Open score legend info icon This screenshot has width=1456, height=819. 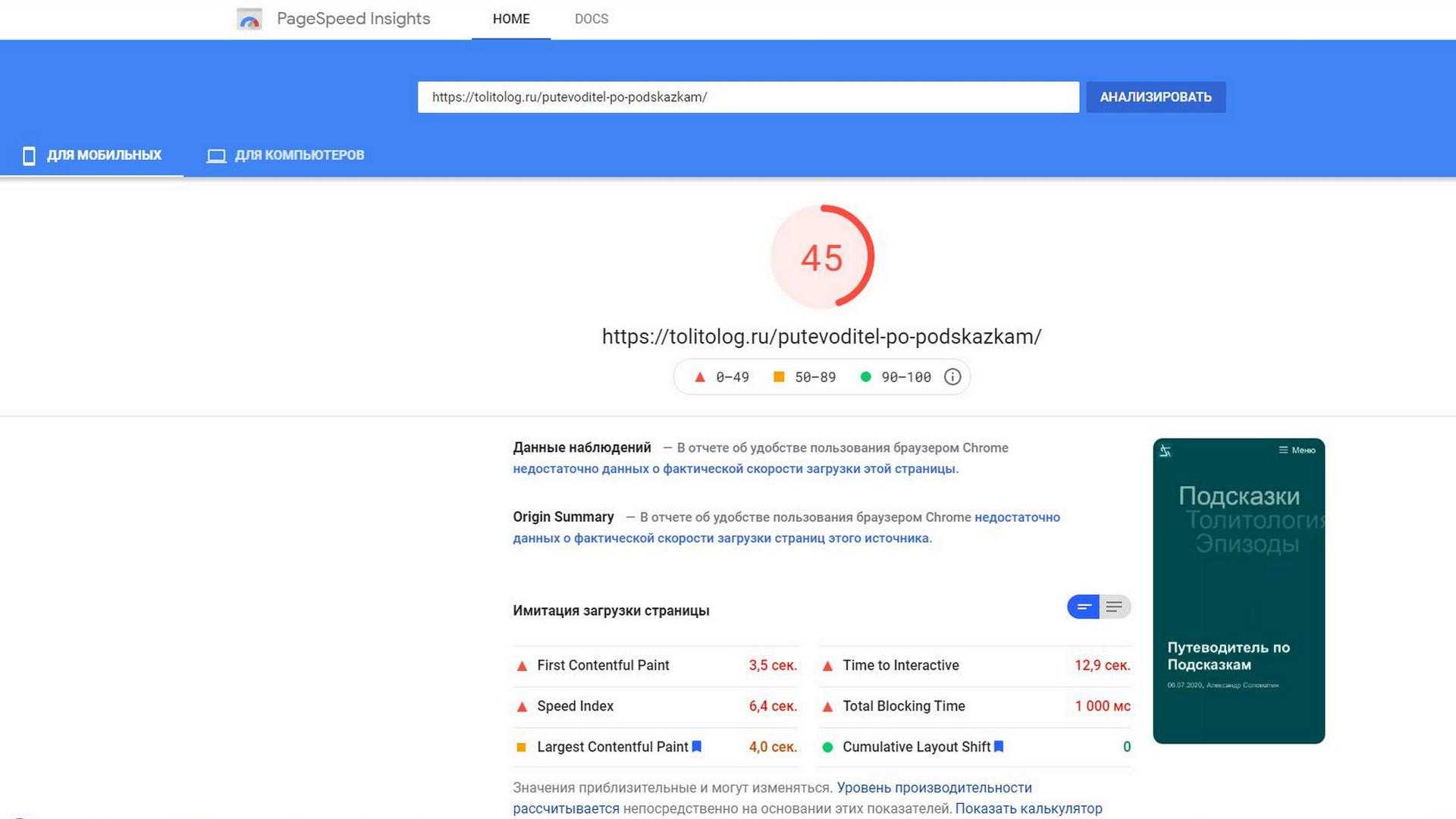pos(952,377)
